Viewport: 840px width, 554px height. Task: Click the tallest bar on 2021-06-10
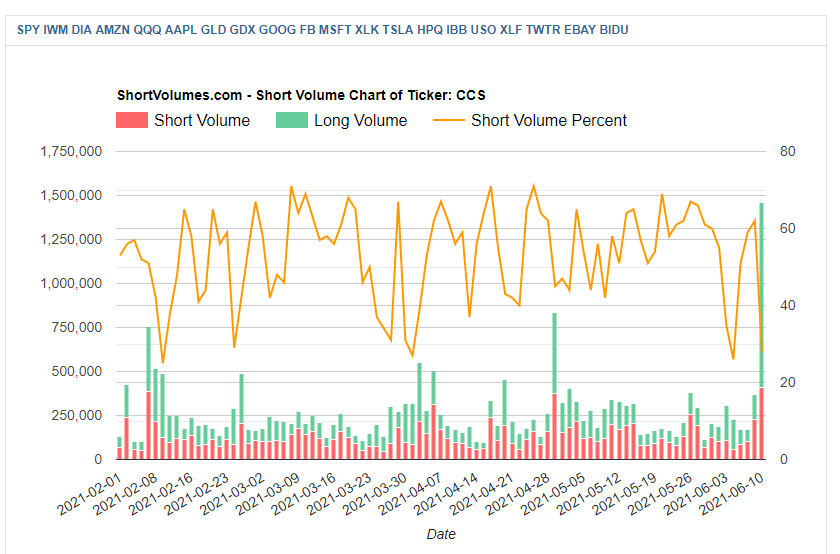(761, 300)
